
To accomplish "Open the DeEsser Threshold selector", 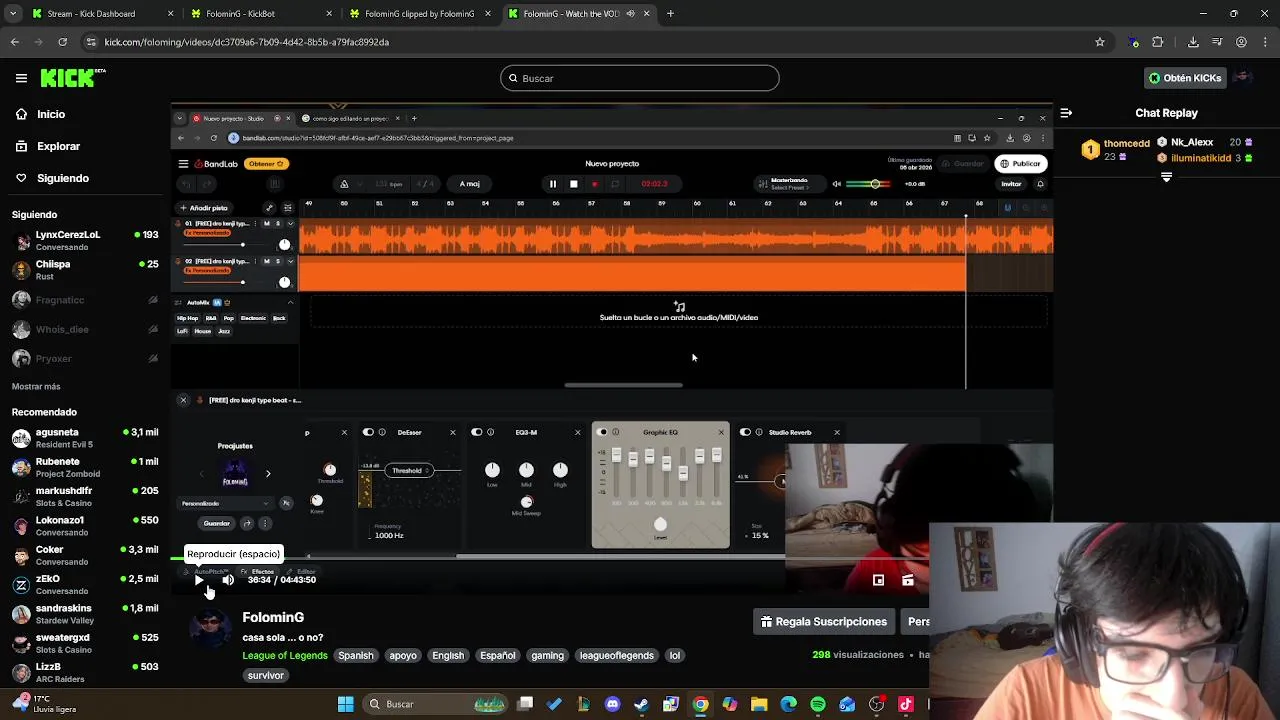I will click(x=411, y=470).
